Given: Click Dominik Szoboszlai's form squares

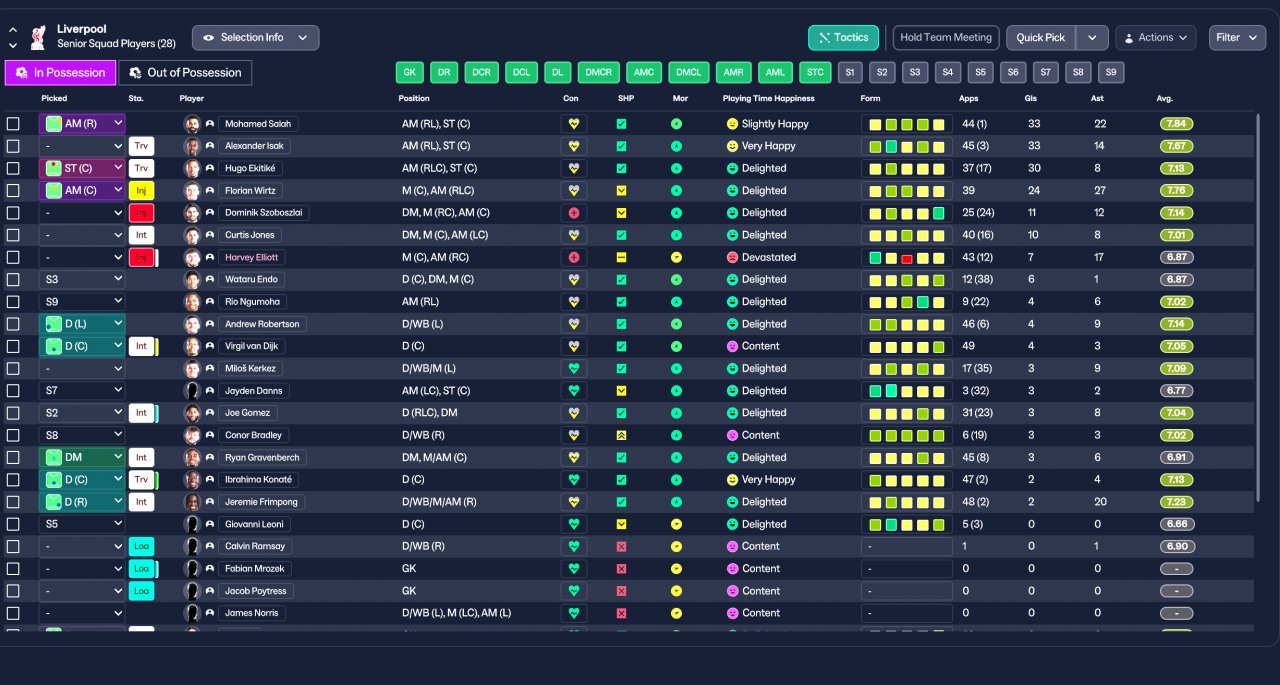Looking at the screenshot, I should coord(907,213).
